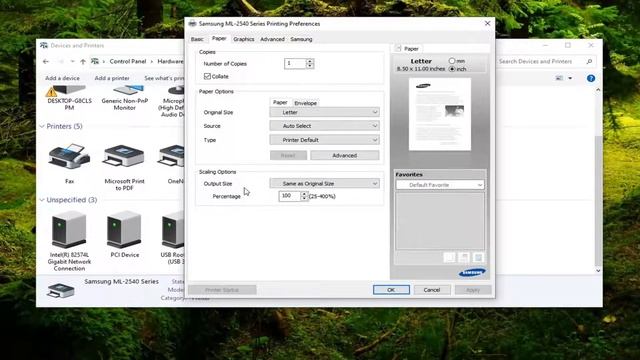The image size is (640, 360).
Task: Click the Cancel button
Action: (432, 290)
